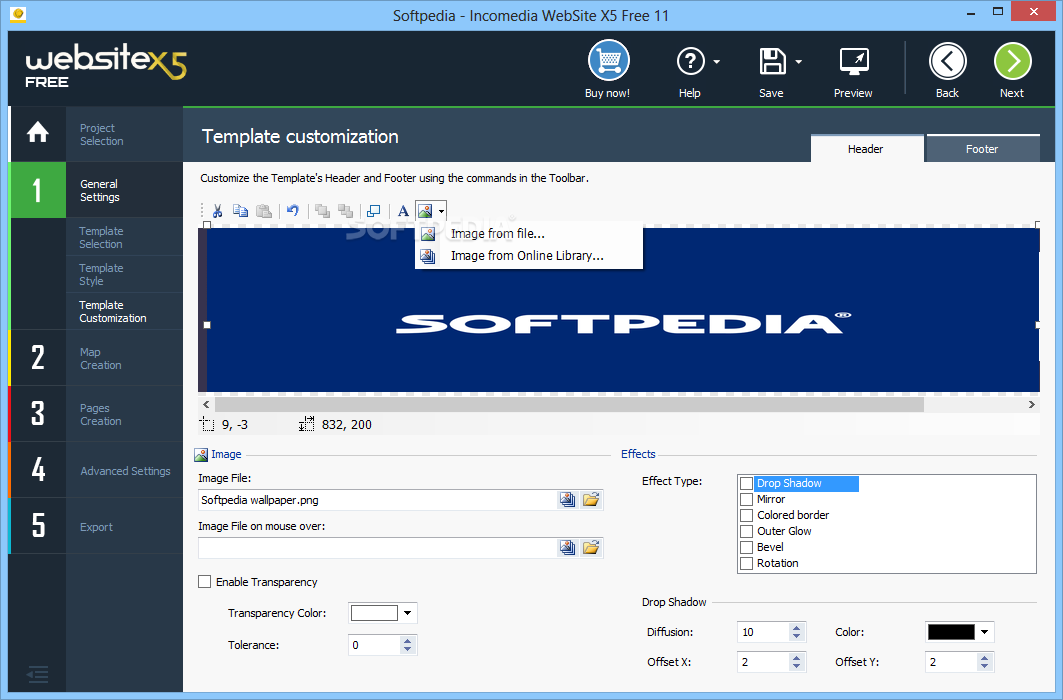Click the Home house icon in sidebar
This screenshot has width=1063, height=700.
(x=38, y=132)
